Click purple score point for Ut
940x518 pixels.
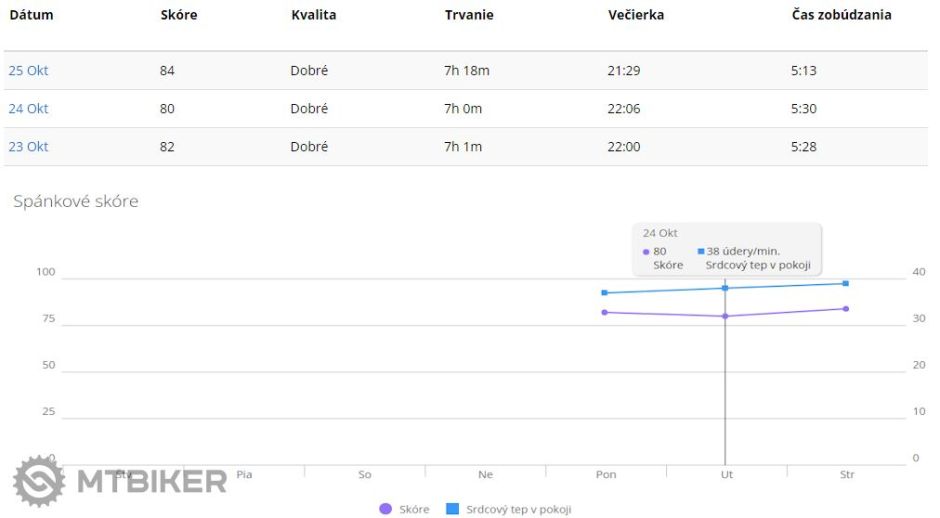[x=725, y=316]
